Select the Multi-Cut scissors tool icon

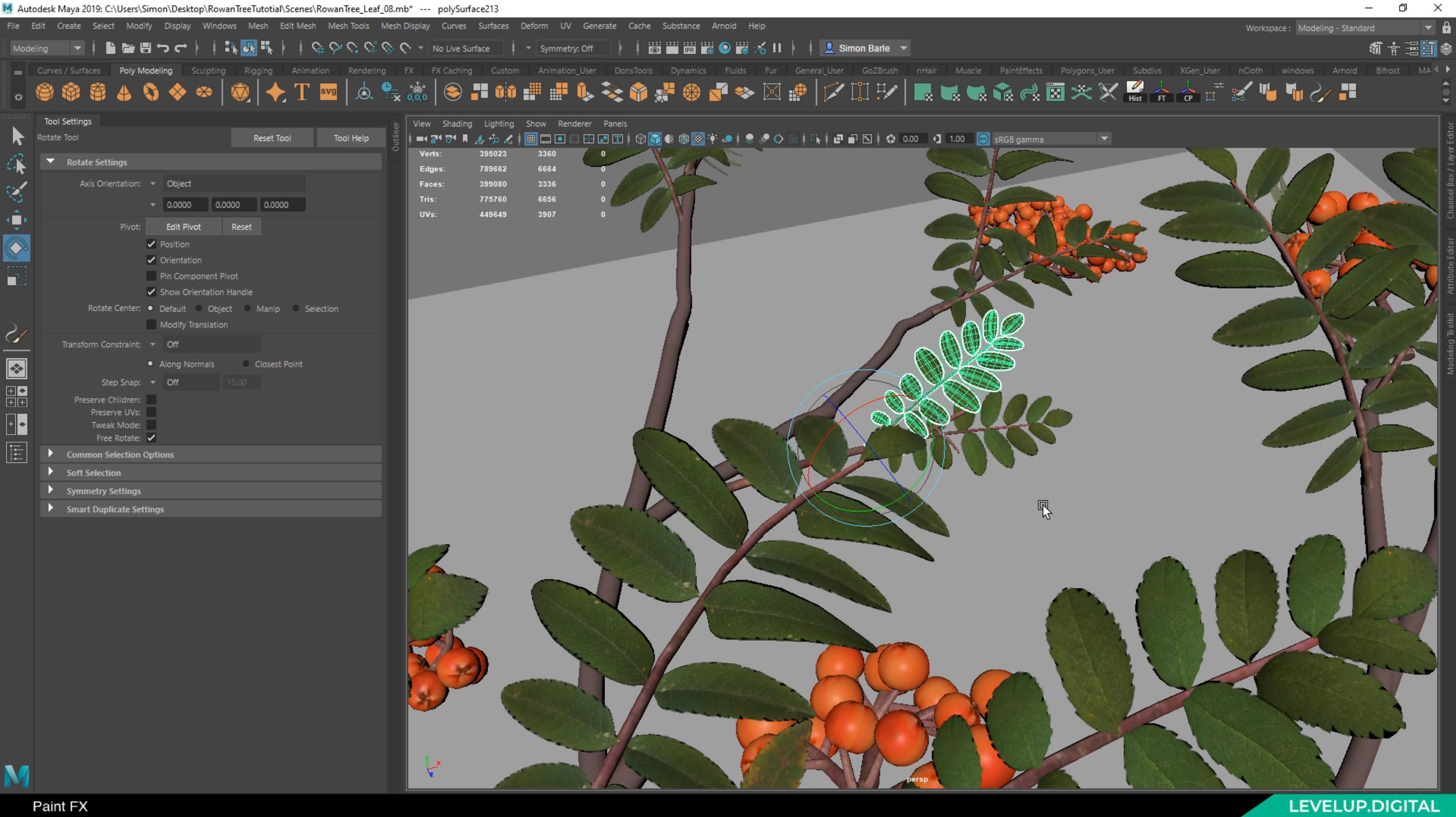click(x=1108, y=92)
